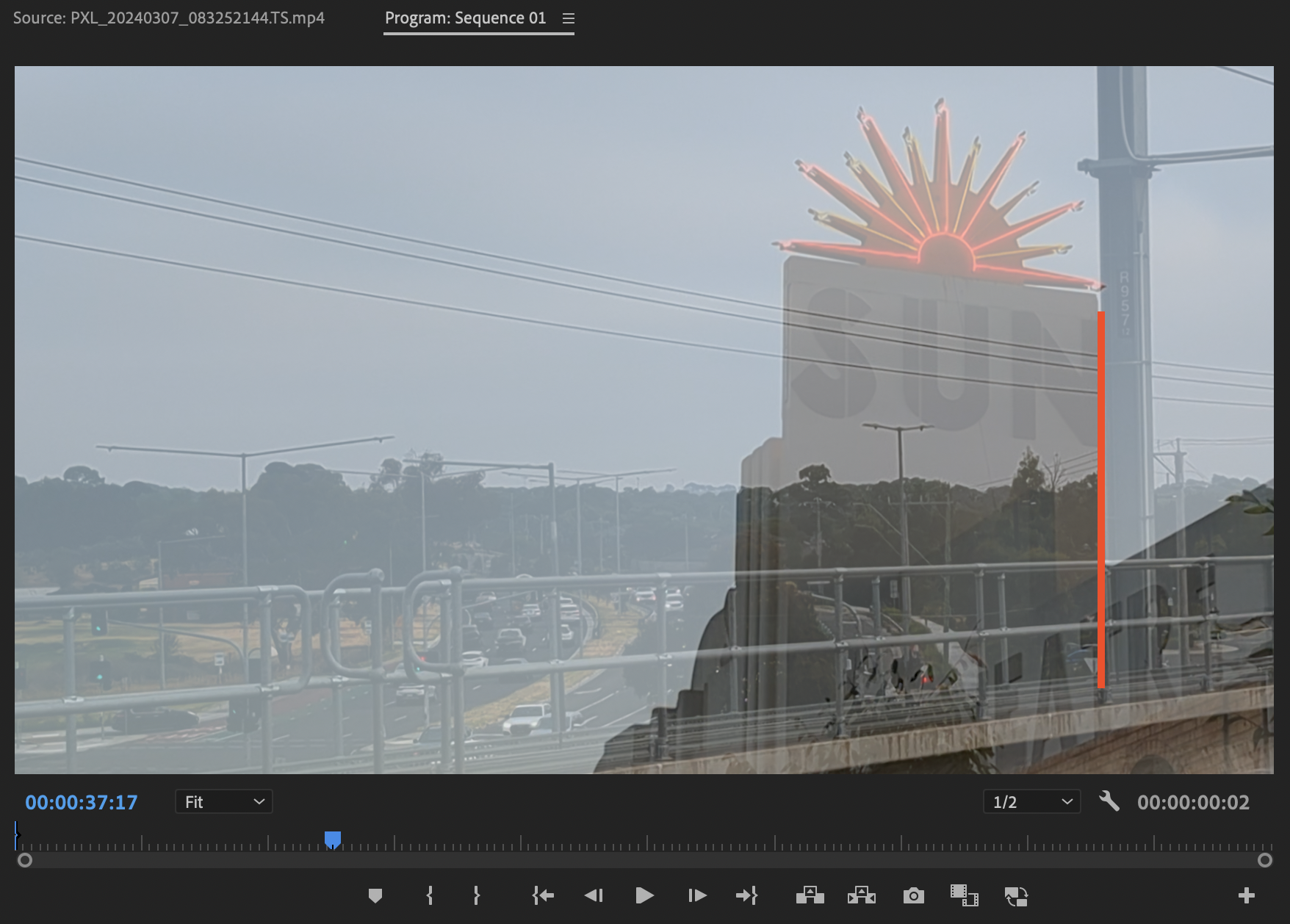Open the Comparison View button
This screenshot has width=1290, height=924.
(964, 895)
